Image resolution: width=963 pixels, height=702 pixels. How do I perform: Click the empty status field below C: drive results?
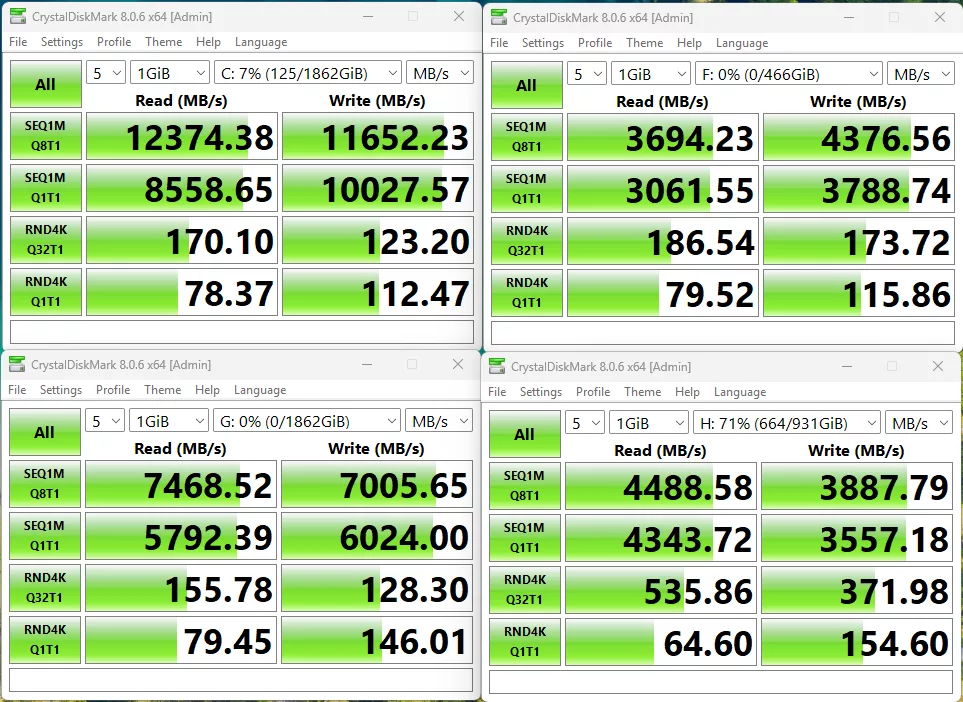point(240,331)
